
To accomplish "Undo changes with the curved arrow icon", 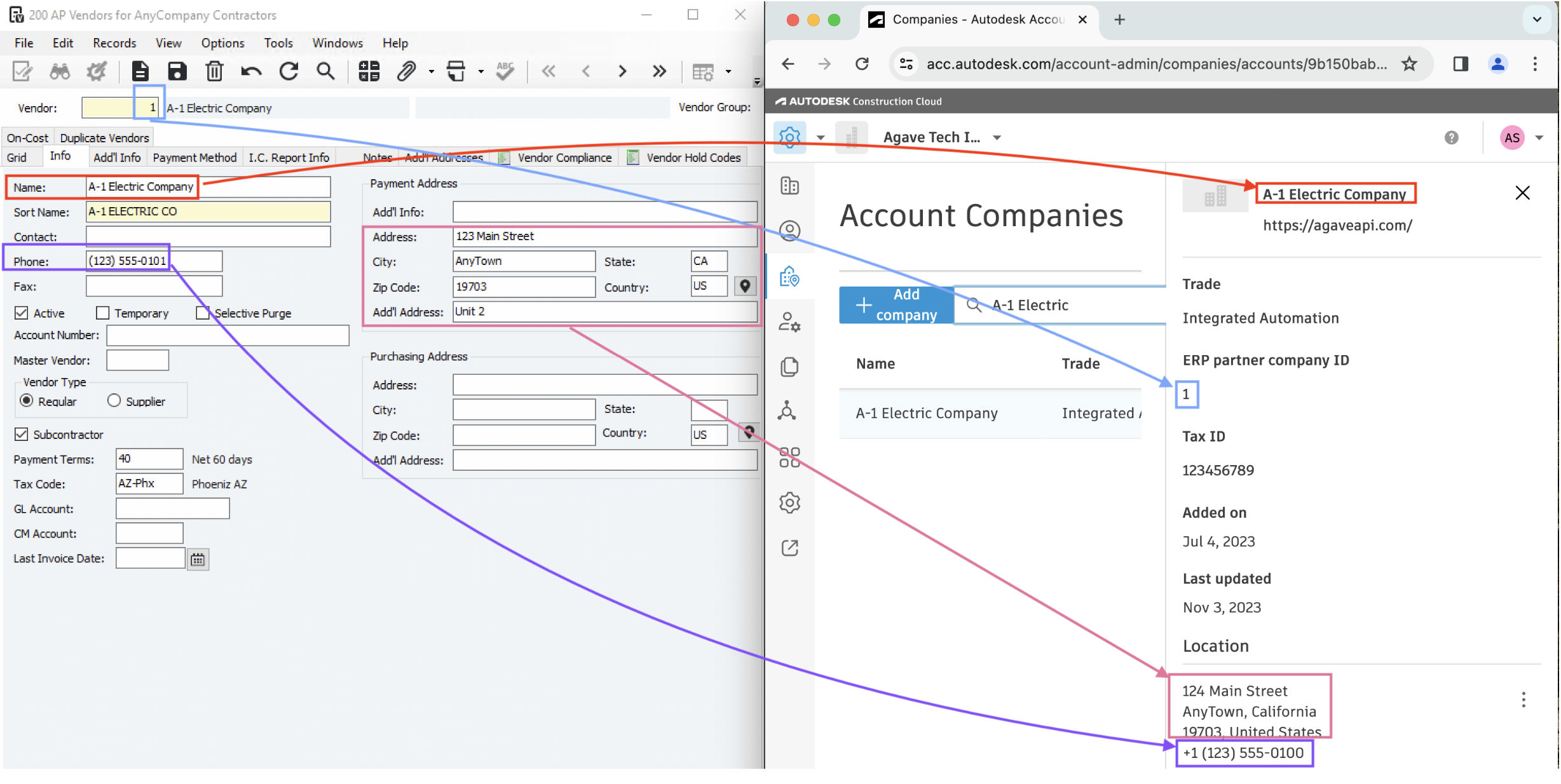I will pos(251,71).
